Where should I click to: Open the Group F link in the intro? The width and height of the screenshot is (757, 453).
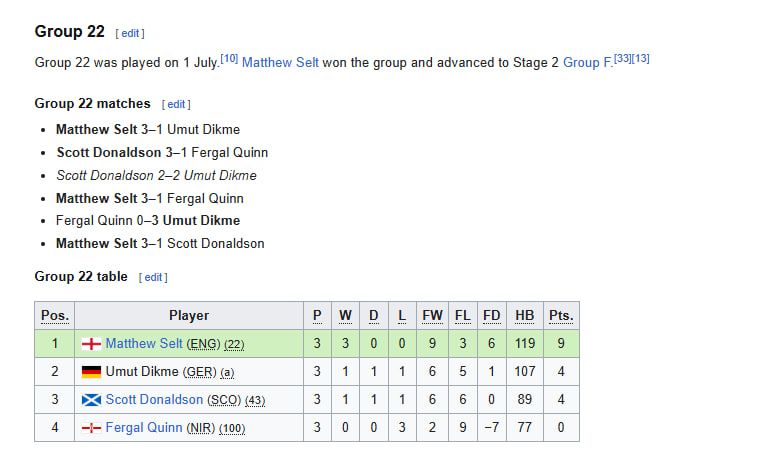[588, 63]
